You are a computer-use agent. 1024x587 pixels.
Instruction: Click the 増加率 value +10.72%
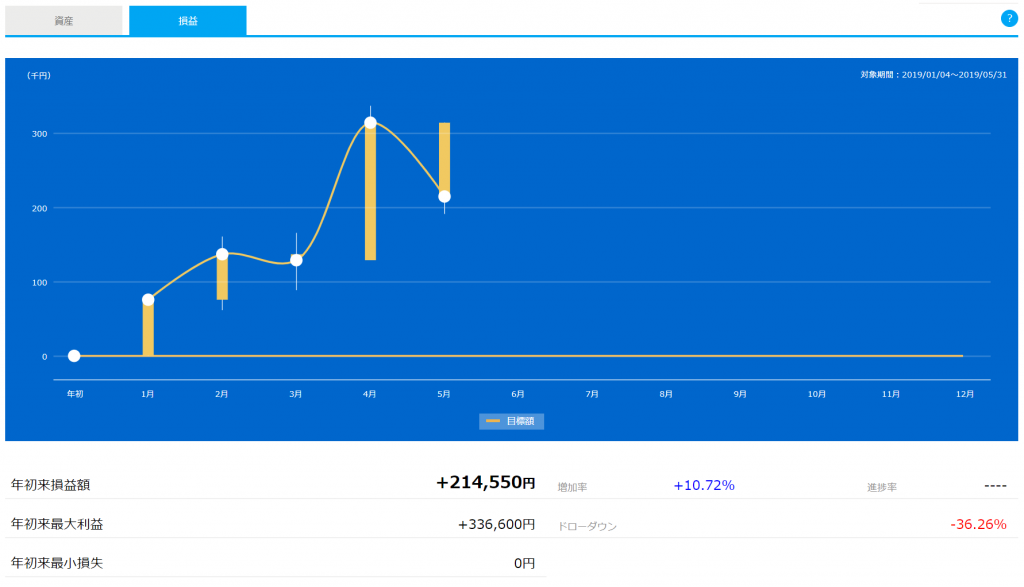(x=704, y=485)
